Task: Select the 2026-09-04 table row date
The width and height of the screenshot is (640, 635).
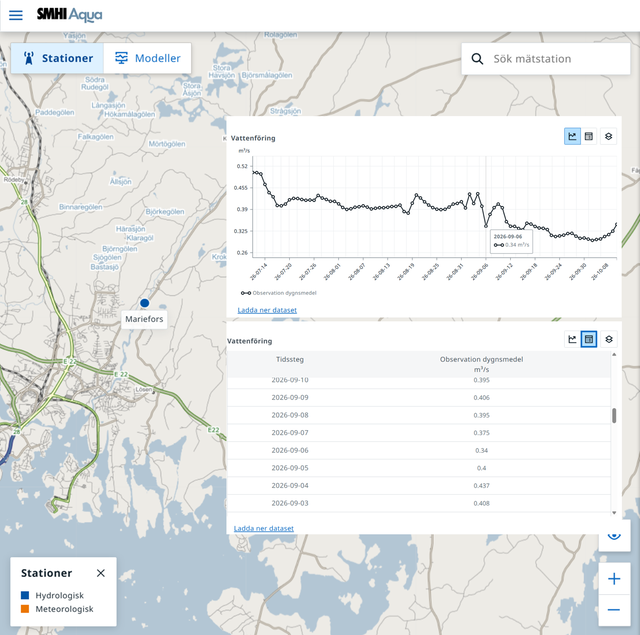Action: pyautogui.click(x=290, y=486)
